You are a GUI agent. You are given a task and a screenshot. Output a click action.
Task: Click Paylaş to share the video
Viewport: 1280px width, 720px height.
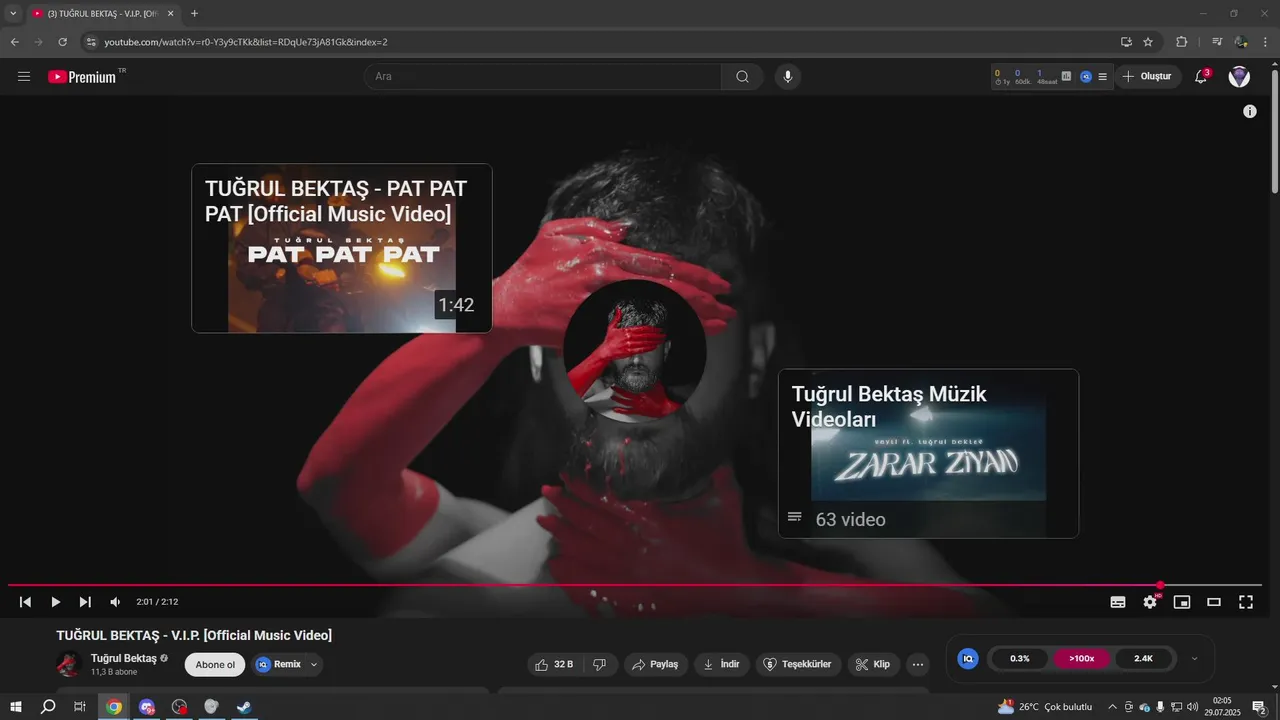click(x=656, y=664)
